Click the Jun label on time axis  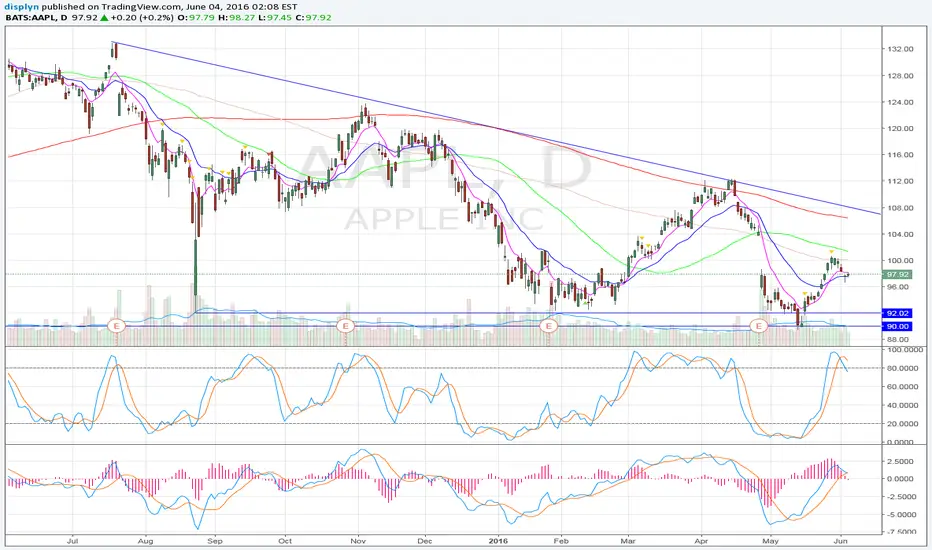pyautogui.click(x=840, y=541)
